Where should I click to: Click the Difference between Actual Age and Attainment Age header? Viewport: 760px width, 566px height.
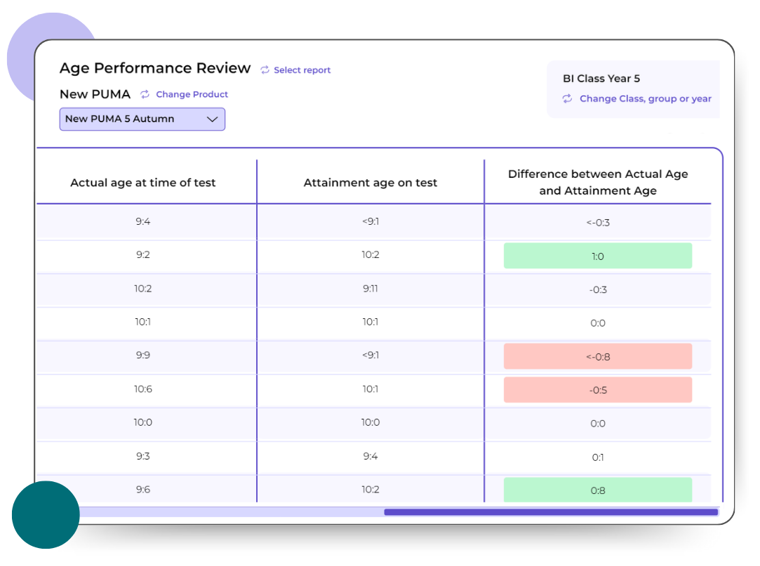598,182
